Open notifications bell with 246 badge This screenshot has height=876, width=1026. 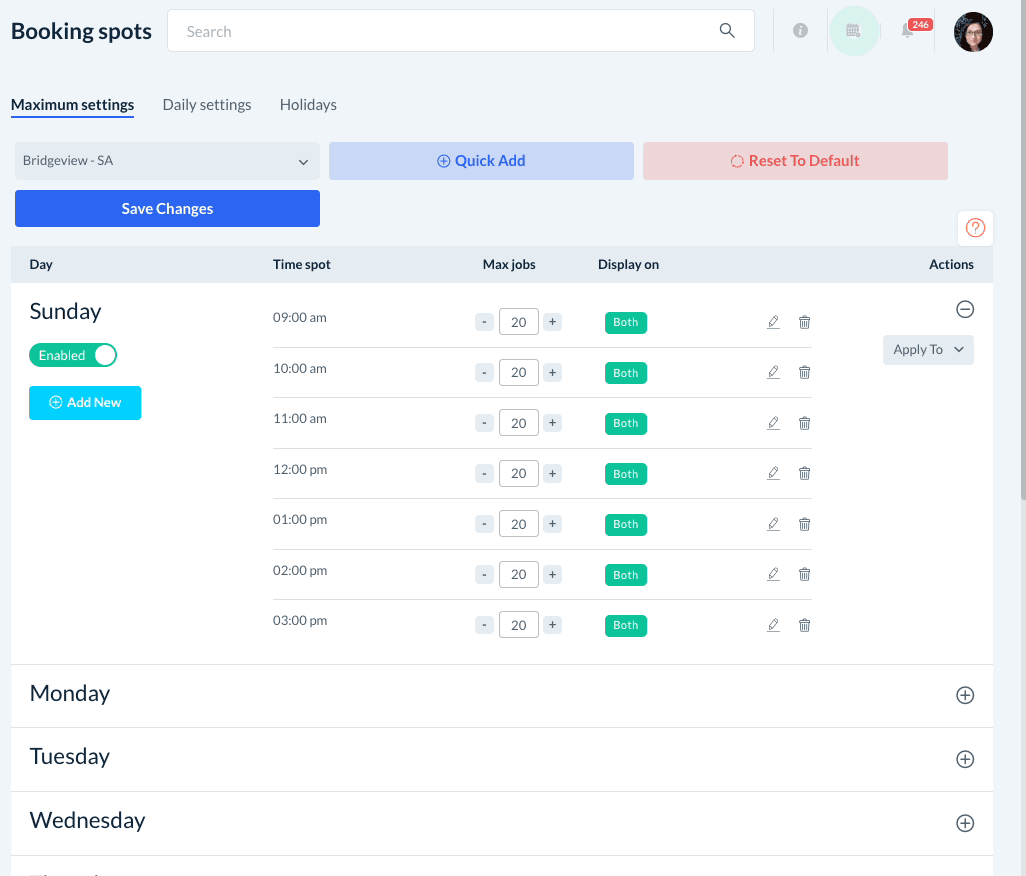coord(908,31)
